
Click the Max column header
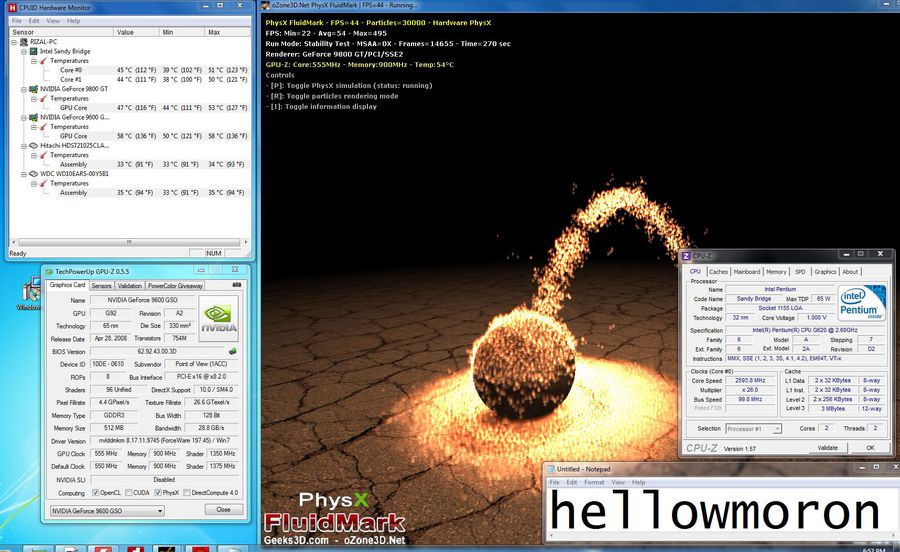click(x=227, y=32)
